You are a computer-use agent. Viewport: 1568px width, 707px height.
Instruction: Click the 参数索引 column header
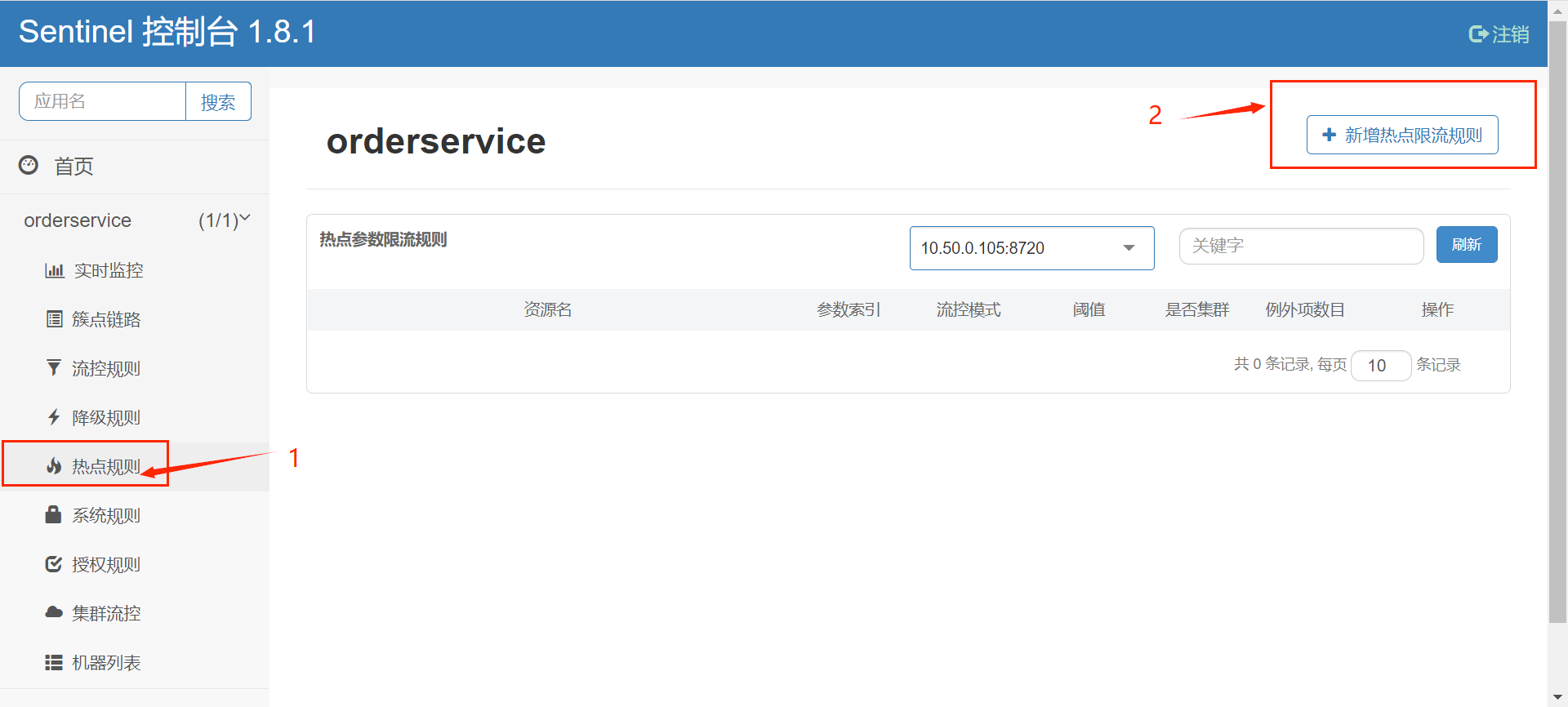[849, 309]
